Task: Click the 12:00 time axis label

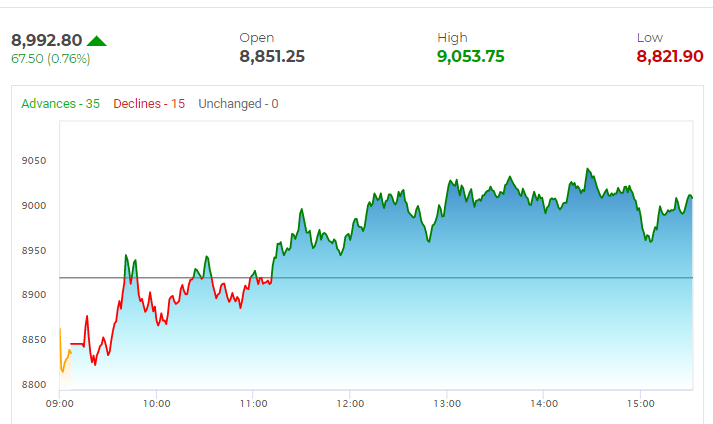Action: click(x=350, y=404)
